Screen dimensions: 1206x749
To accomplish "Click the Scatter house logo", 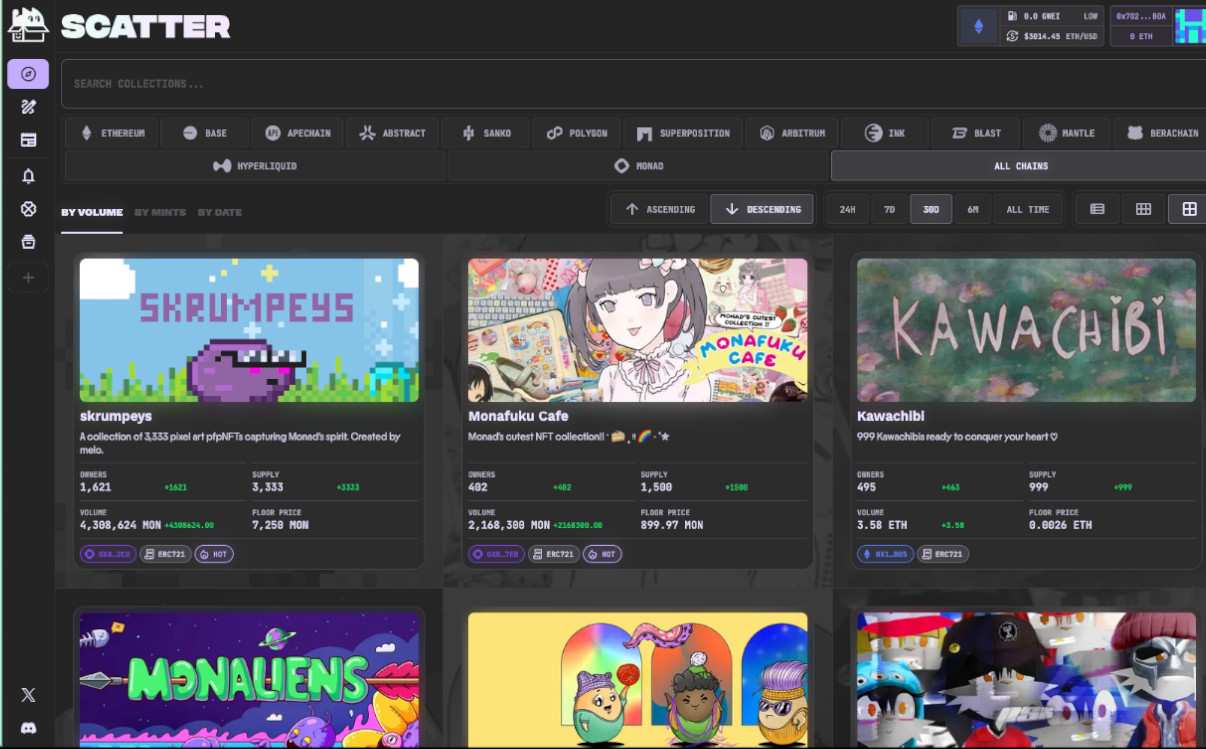I will point(28,26).
